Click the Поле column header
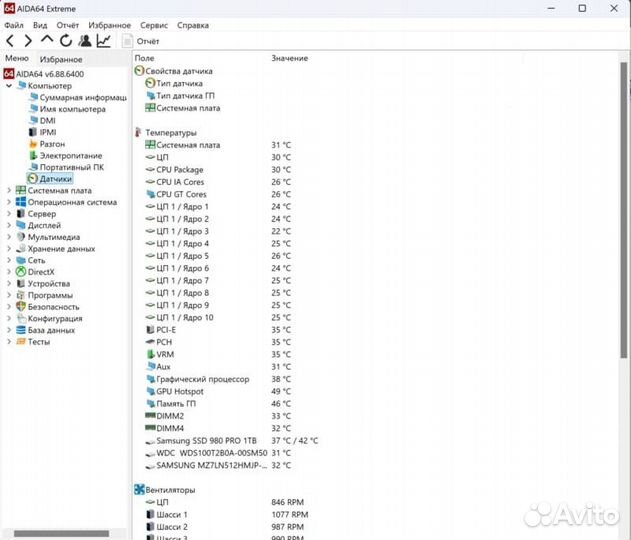 pyautogui.click(x=144, y=58)
